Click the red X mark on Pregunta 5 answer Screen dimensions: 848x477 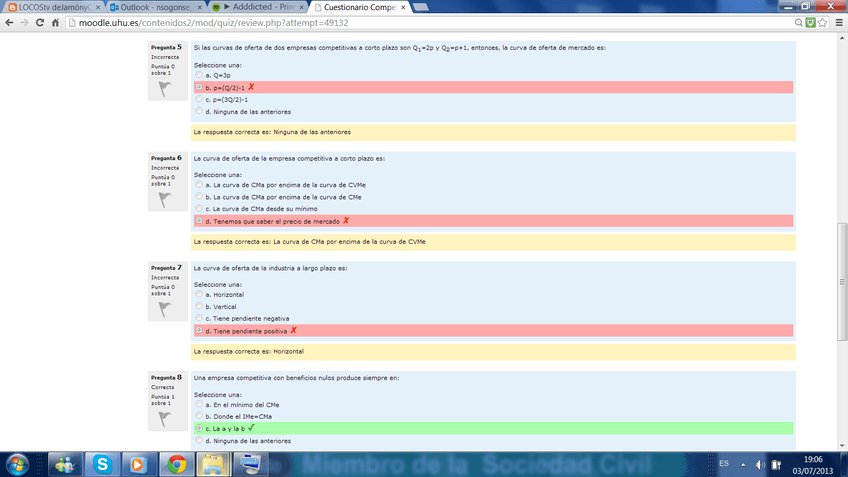click(251, 87)
